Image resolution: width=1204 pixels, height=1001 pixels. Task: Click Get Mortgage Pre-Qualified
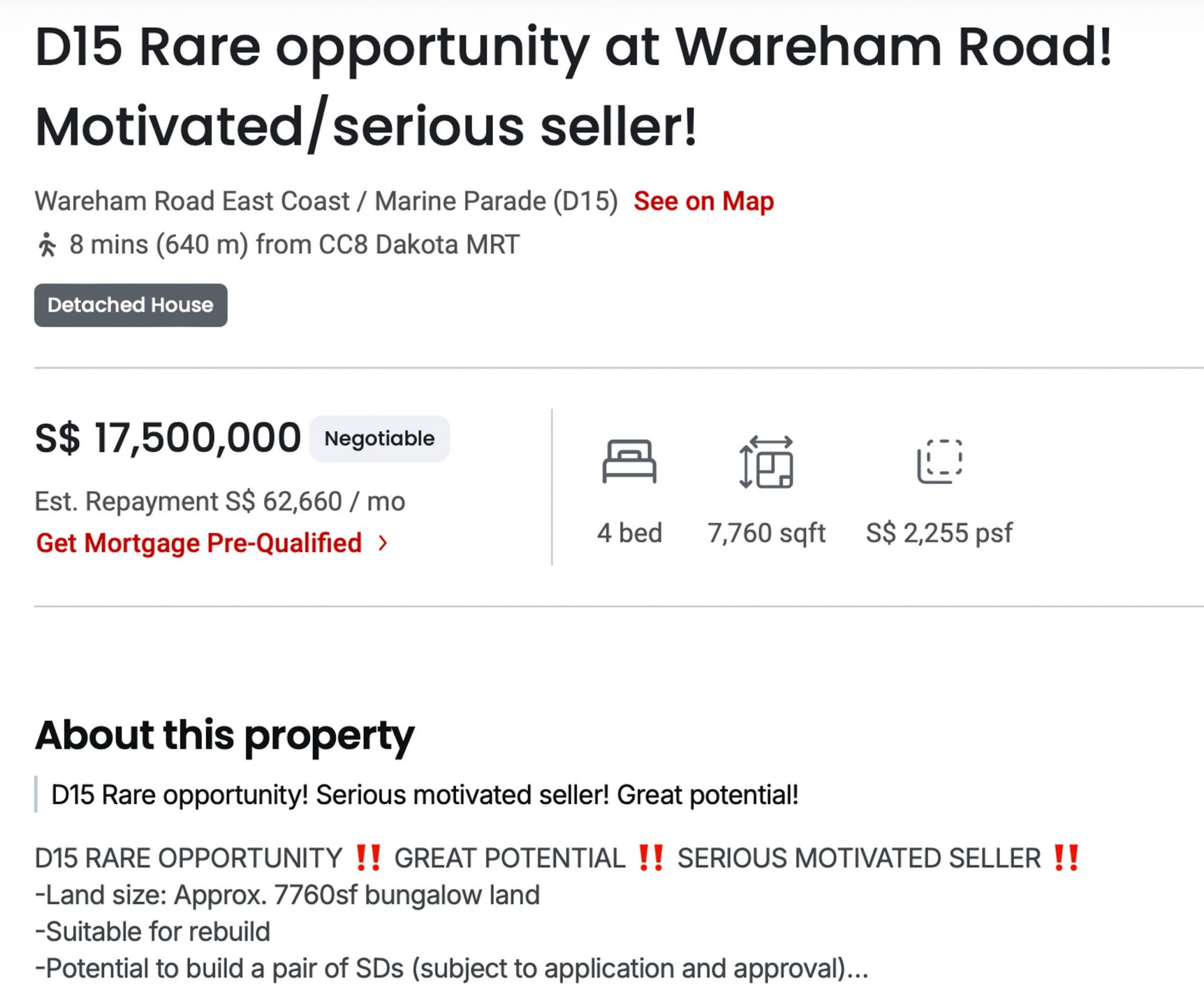(199, 544)
